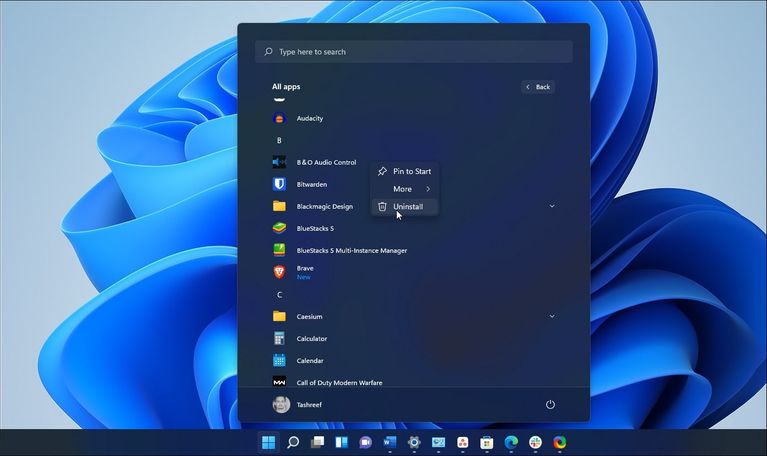
Task: Expand the Blackmagic Design folder chevron
Action: [x=552, y=206]
